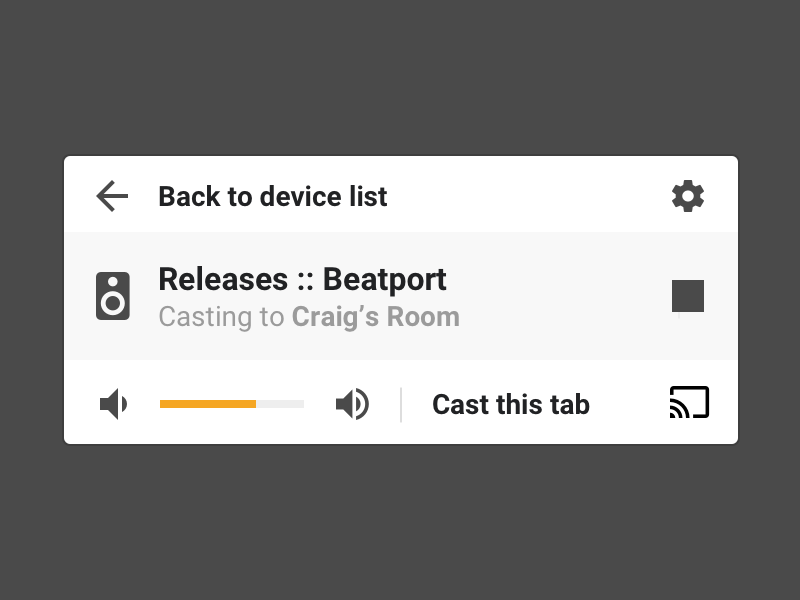Click empty header space left of the gear
The height and width of the screenshot is (600, 800).
click(530, 196)
